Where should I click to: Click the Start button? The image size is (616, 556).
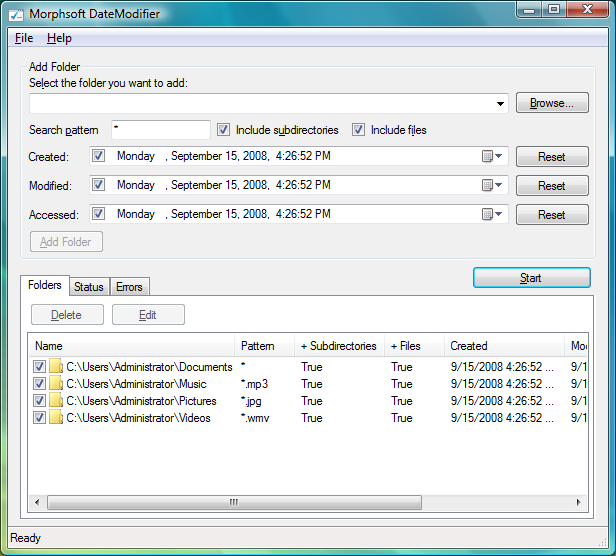[x=532, y=278]
